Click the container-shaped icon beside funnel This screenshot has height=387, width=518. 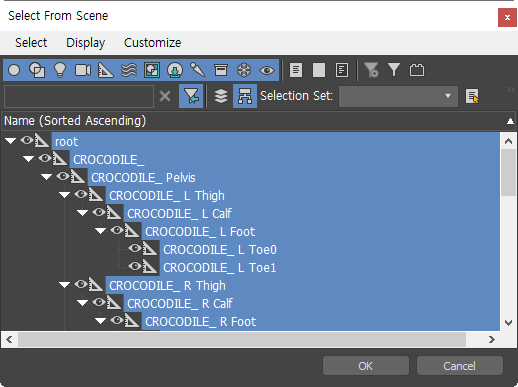click(417, 70)
